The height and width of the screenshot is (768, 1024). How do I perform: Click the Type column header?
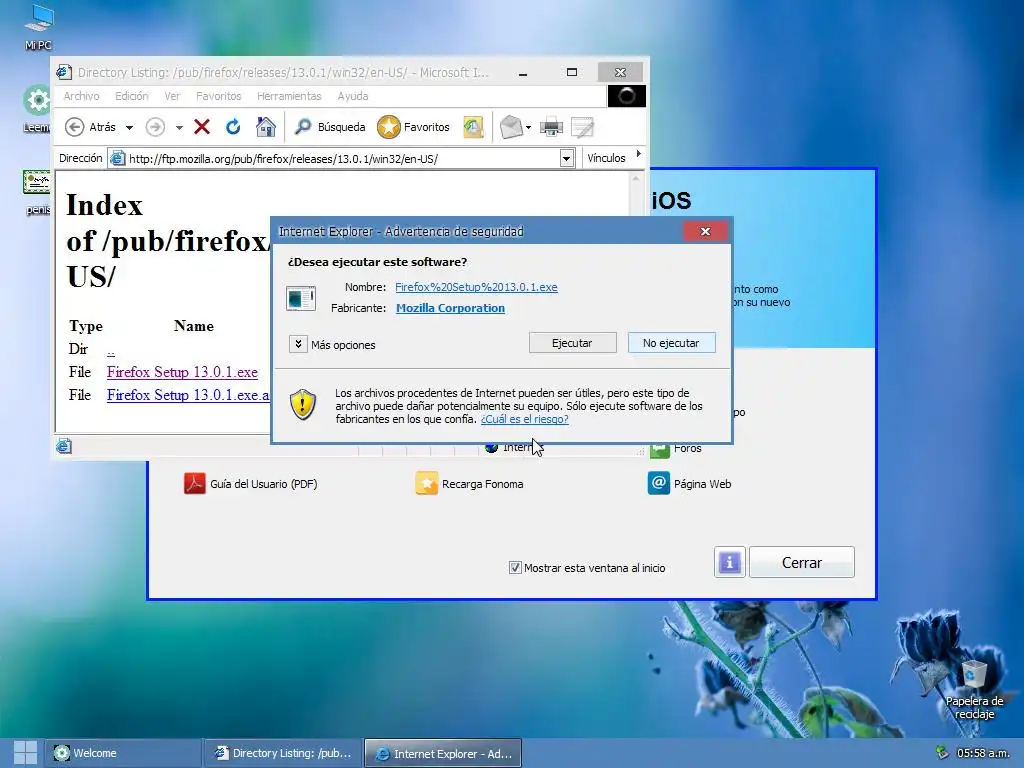click(86, 326)
